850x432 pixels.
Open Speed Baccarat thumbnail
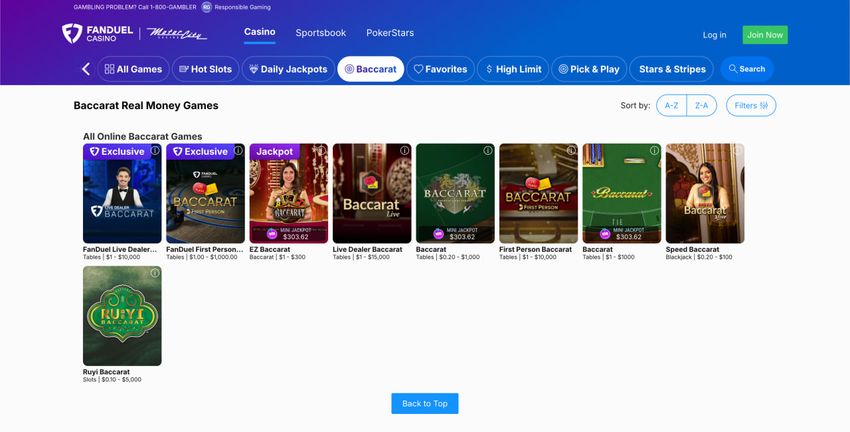pyautogui.click(x=705, y=194)
